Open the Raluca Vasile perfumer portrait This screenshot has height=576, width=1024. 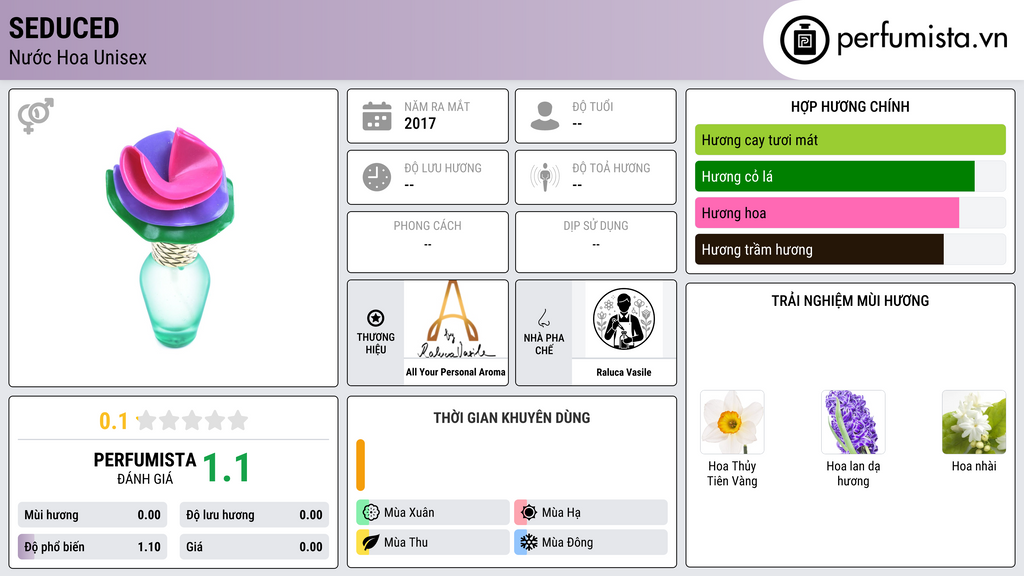click(x=624, y=319)
